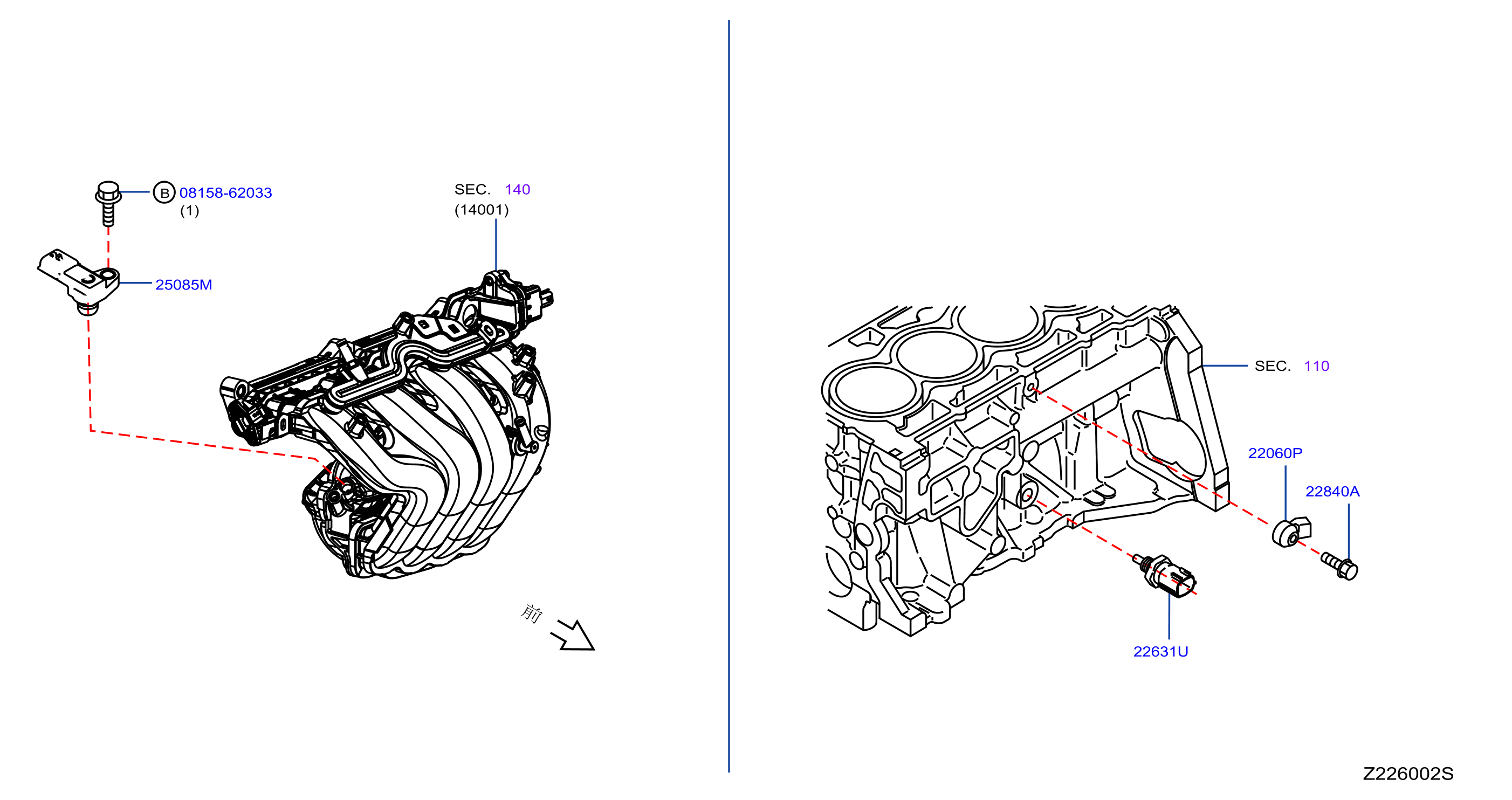Open part number 25085M link

click(183, 285)
